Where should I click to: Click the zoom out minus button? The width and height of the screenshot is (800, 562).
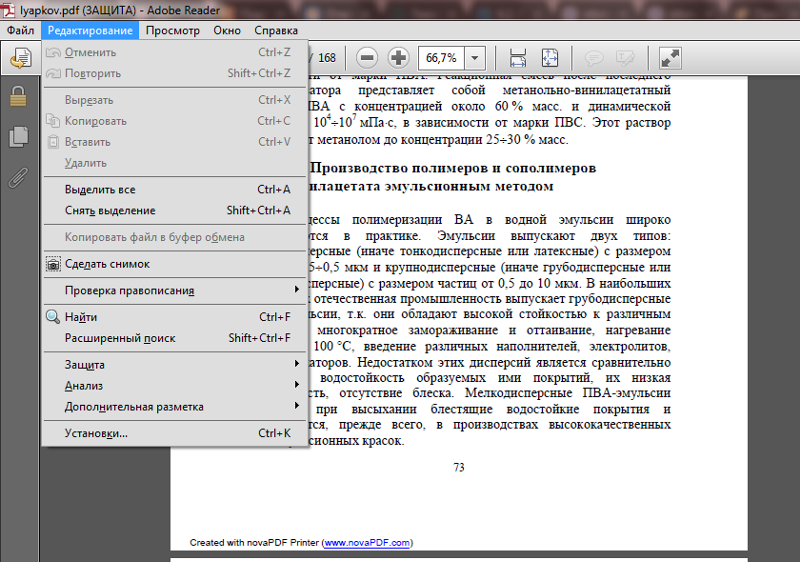(x=367, y=57)
